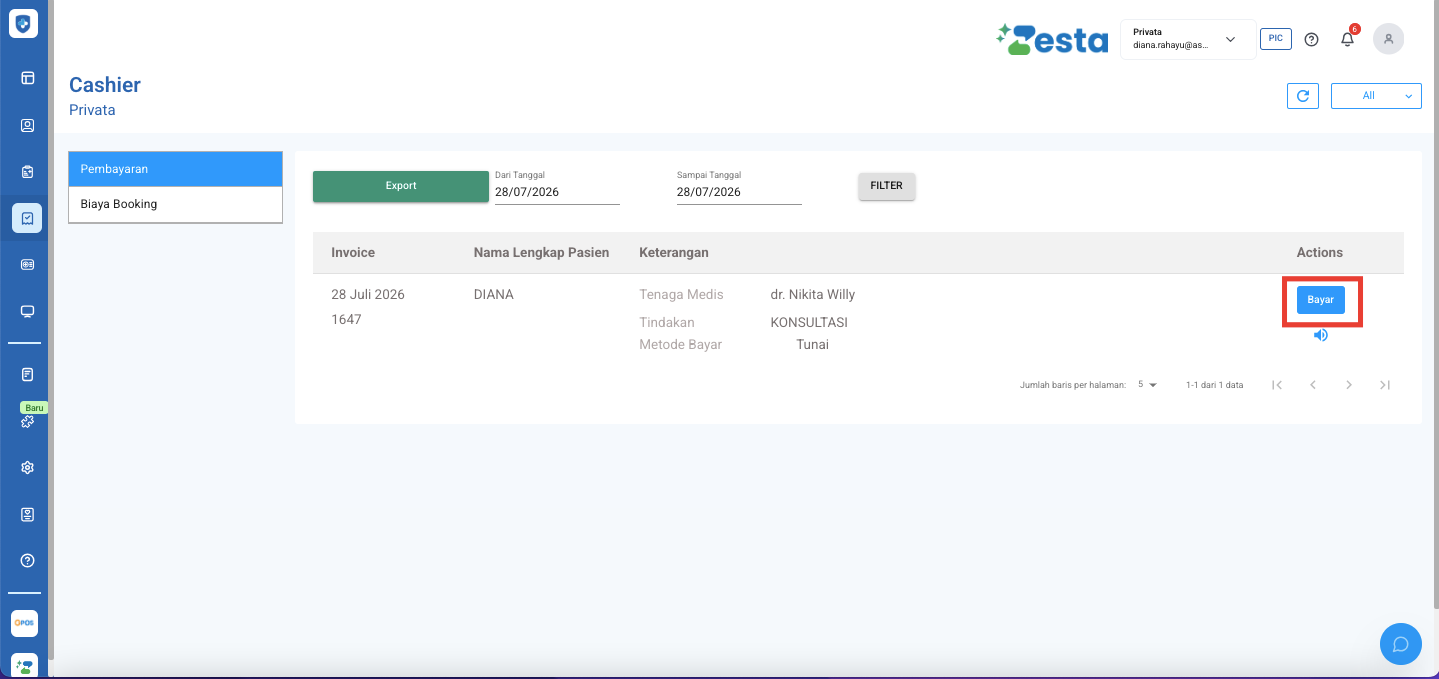Click the Sampai Tanggal date field
This screenshot has width=1439, height=679.
(x=739, y=192)
